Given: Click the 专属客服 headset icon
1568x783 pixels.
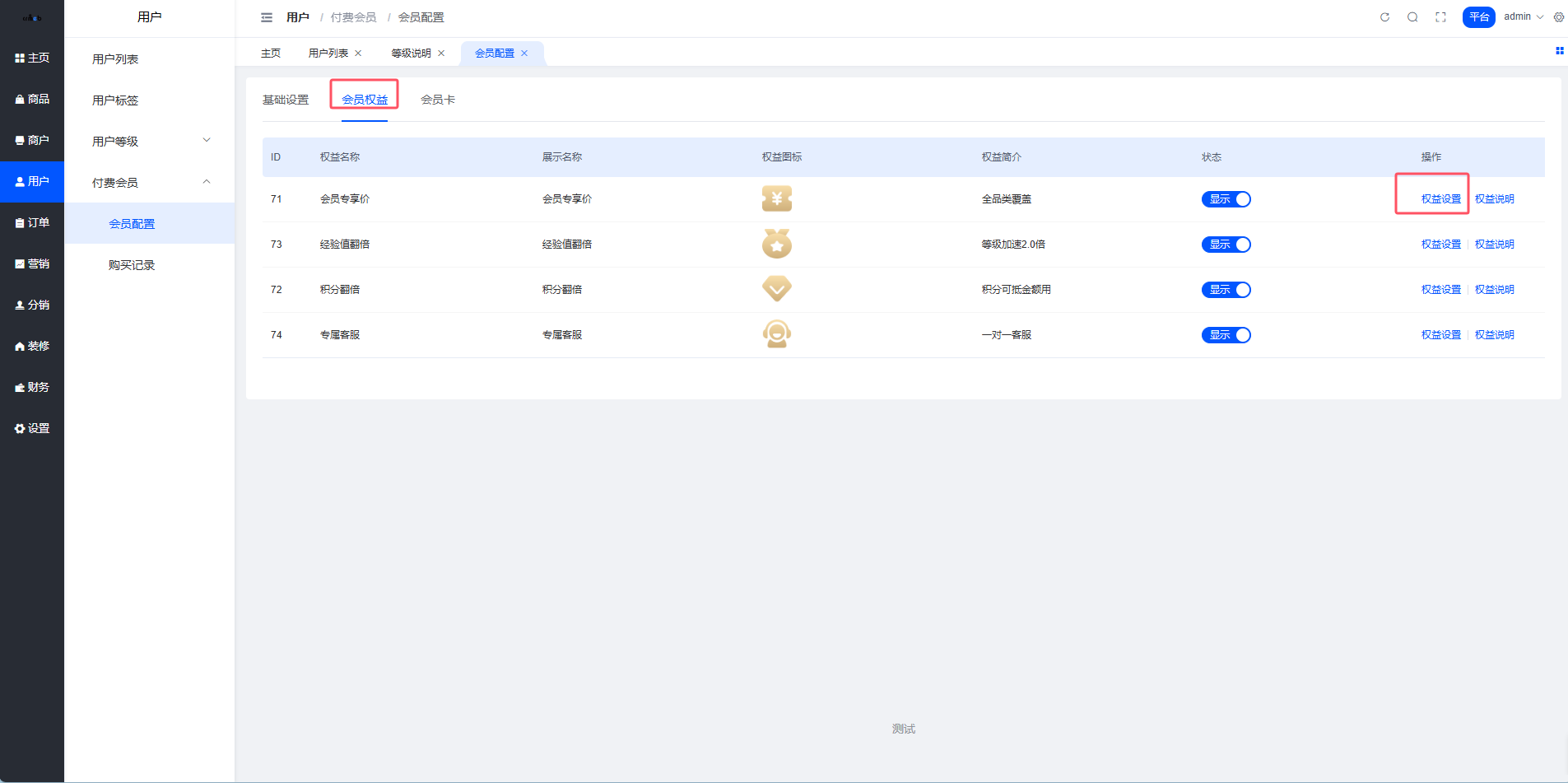Looking at the screenshot, I should (x=776, y=334).
